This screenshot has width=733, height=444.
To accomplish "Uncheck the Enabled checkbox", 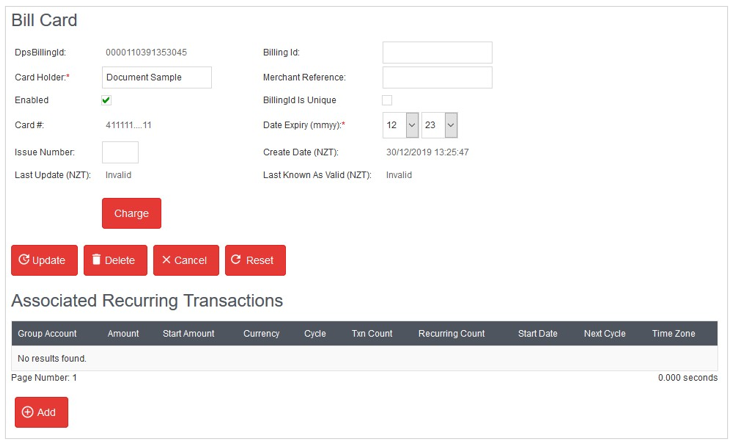I will point(107,100).
